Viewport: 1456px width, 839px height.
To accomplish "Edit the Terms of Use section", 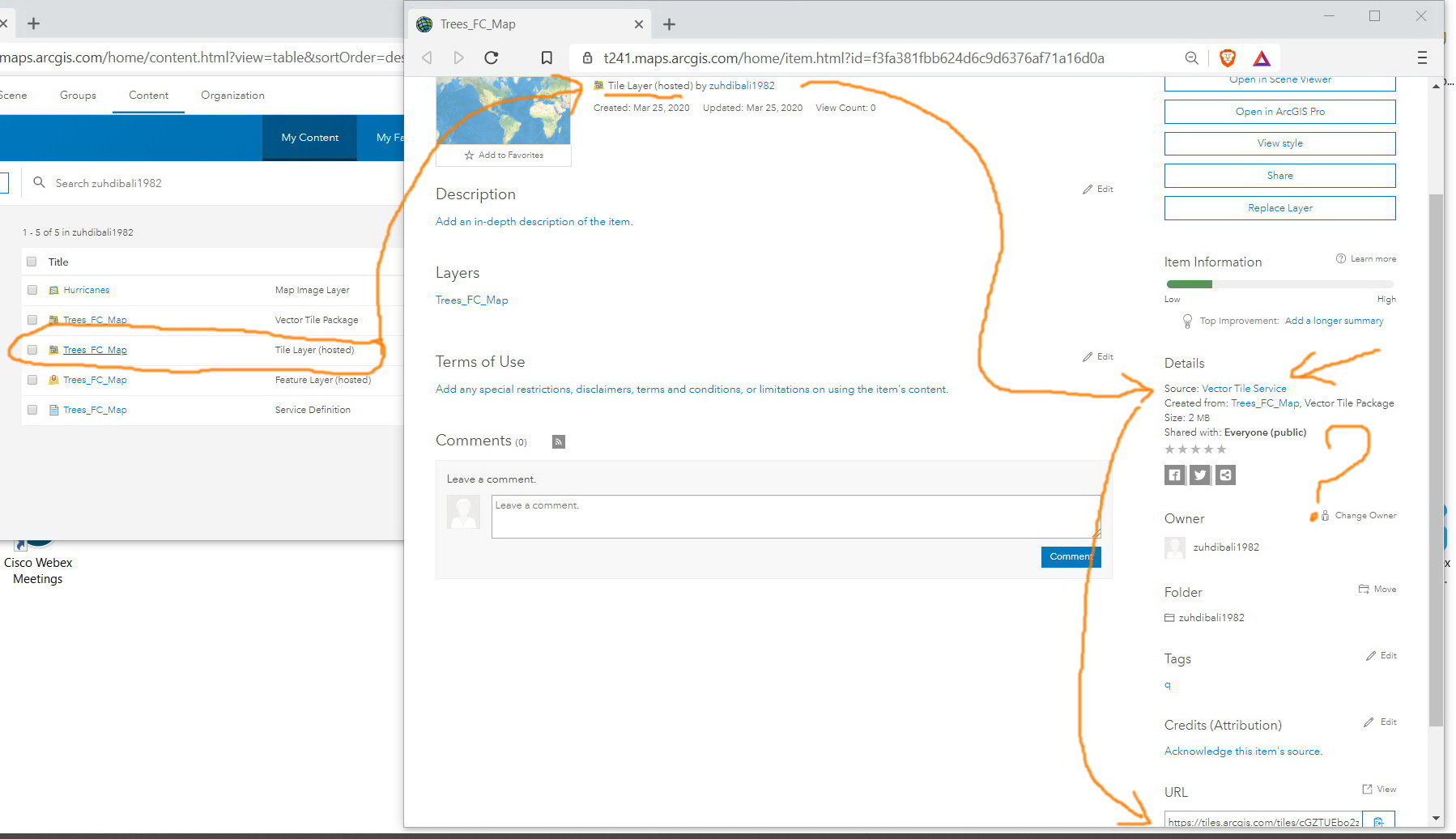I will point(1098,356).
